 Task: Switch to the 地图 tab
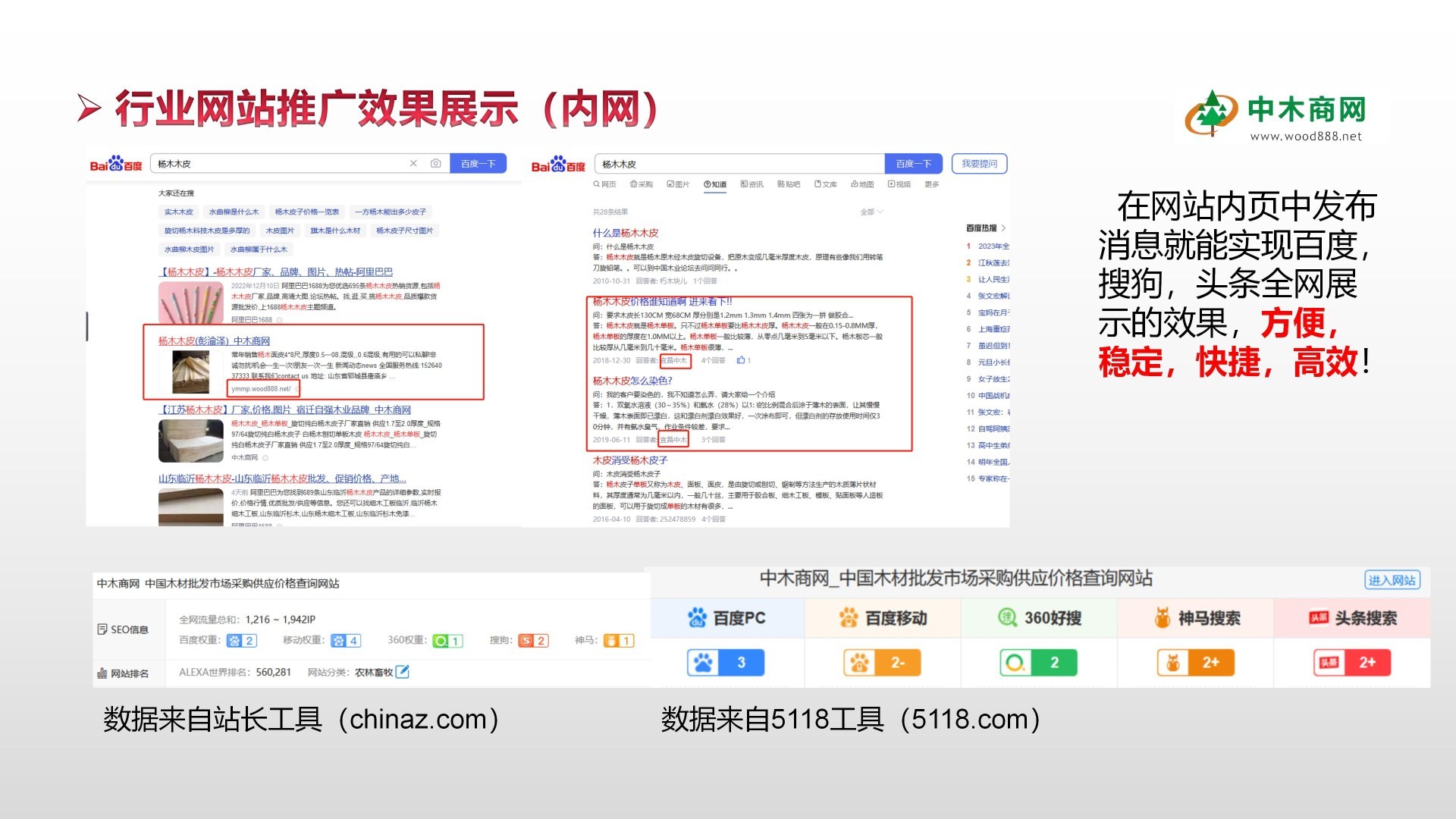[x=862, y=184]
